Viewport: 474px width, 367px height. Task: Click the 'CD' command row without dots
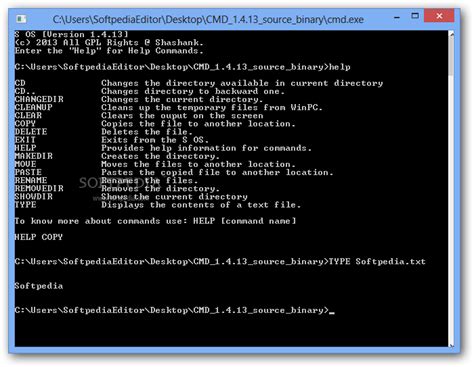tap(199, 83)
